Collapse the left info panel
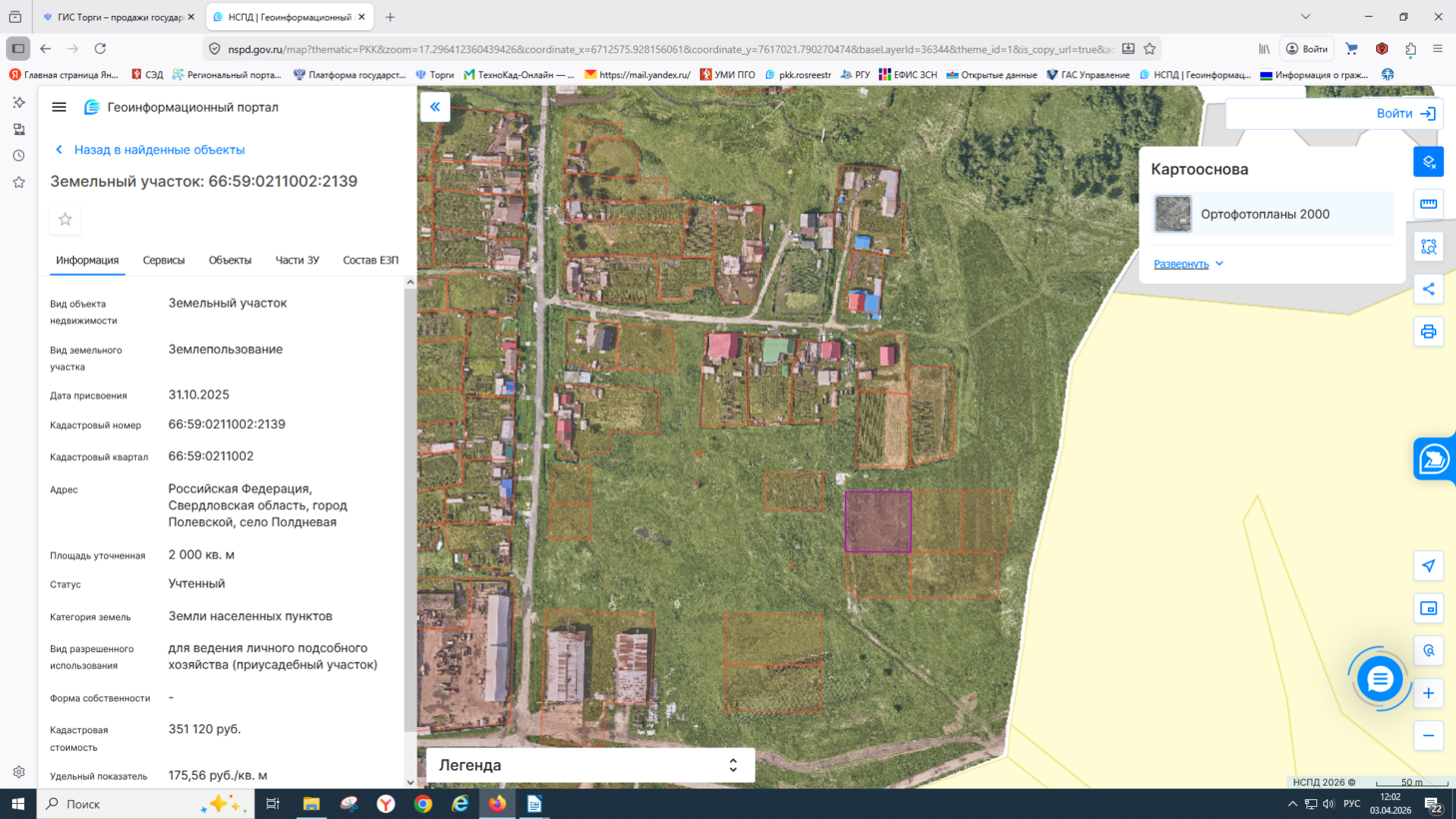Screen dimensions: 1456x819 pos(434,107)
